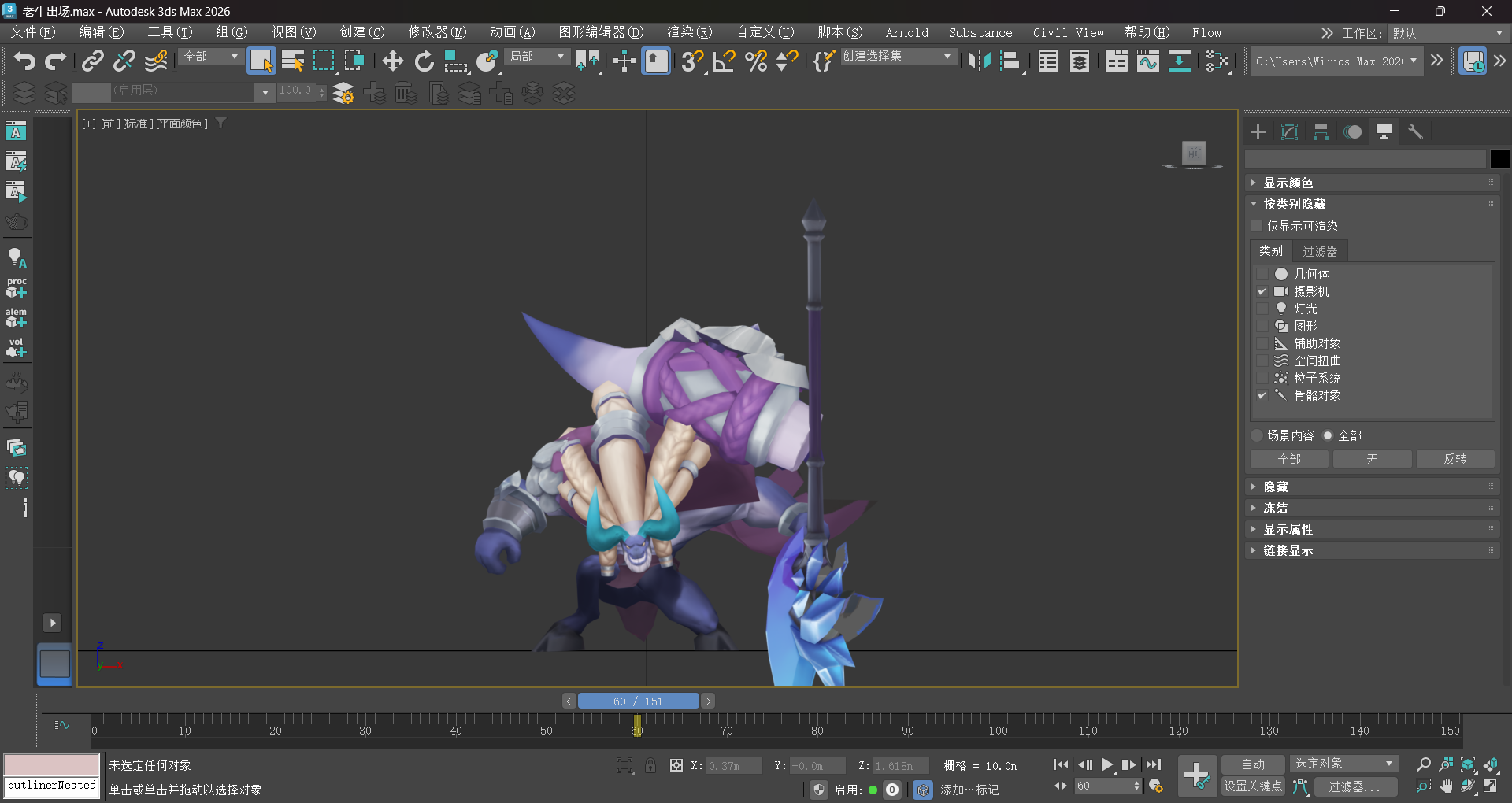The image size is (1512, 803).
Task: Open the Arnold menu
Action: click(906, 32)
